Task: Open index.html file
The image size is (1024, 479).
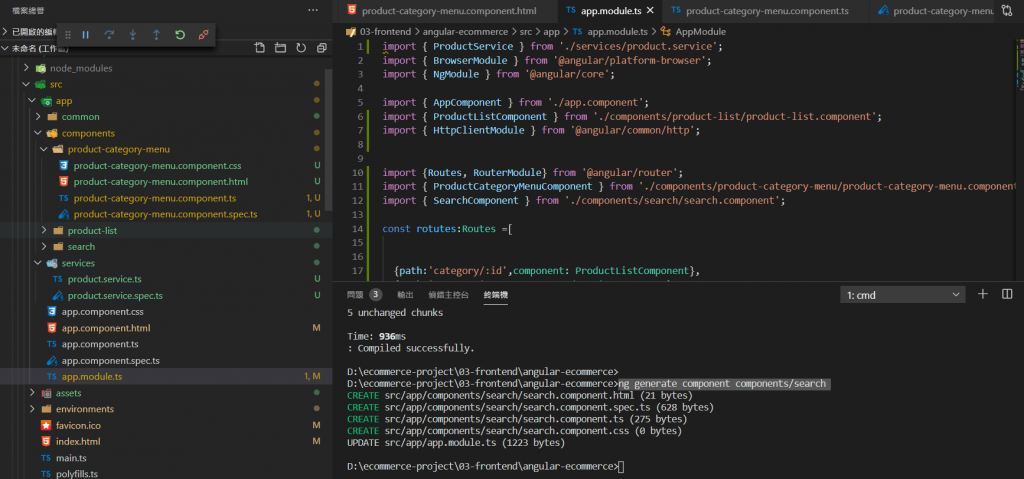Action: [x=78, y=442]
